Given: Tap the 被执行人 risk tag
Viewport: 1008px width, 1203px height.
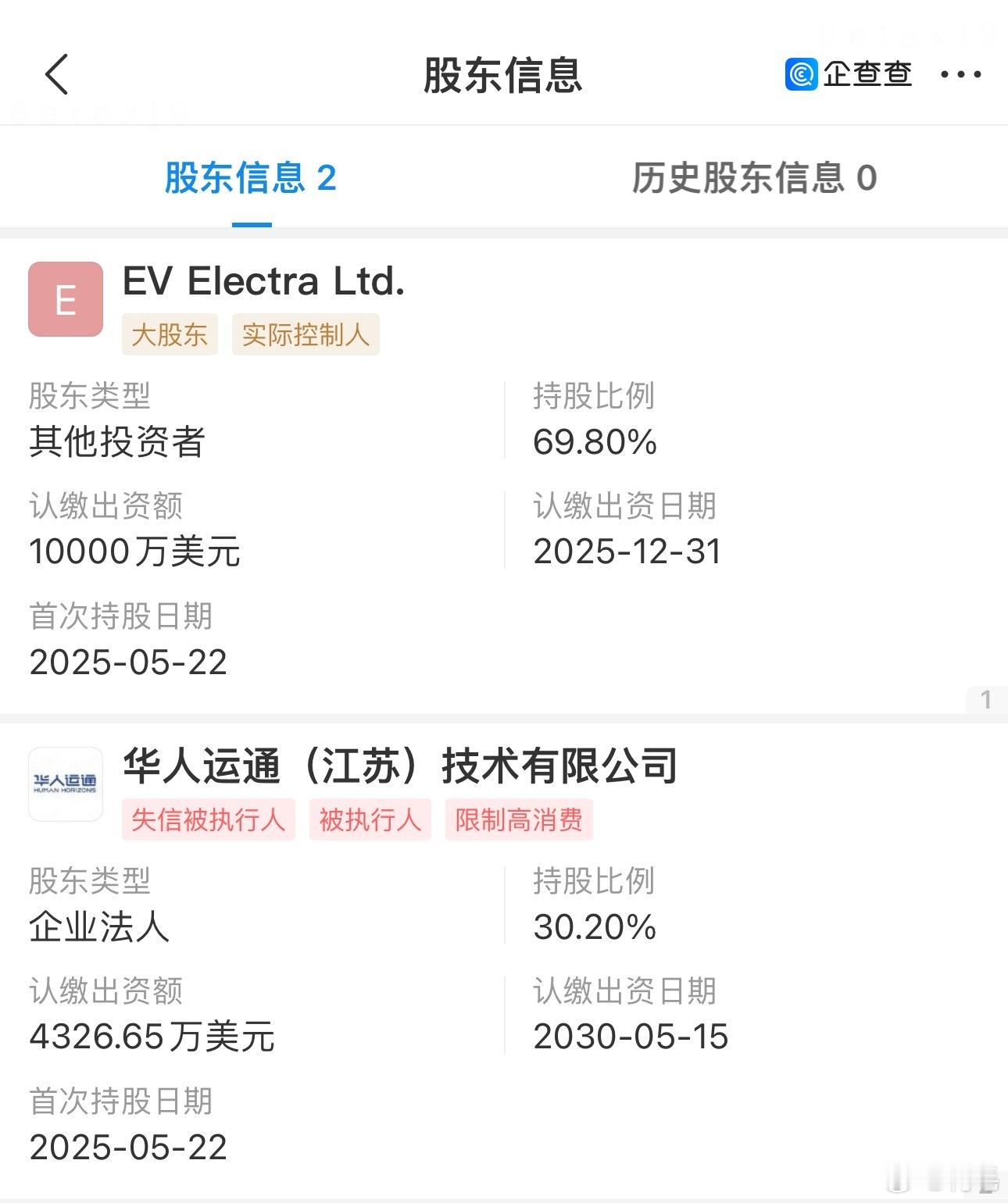Looking at the screenshot, I should [x=370, y=819].
